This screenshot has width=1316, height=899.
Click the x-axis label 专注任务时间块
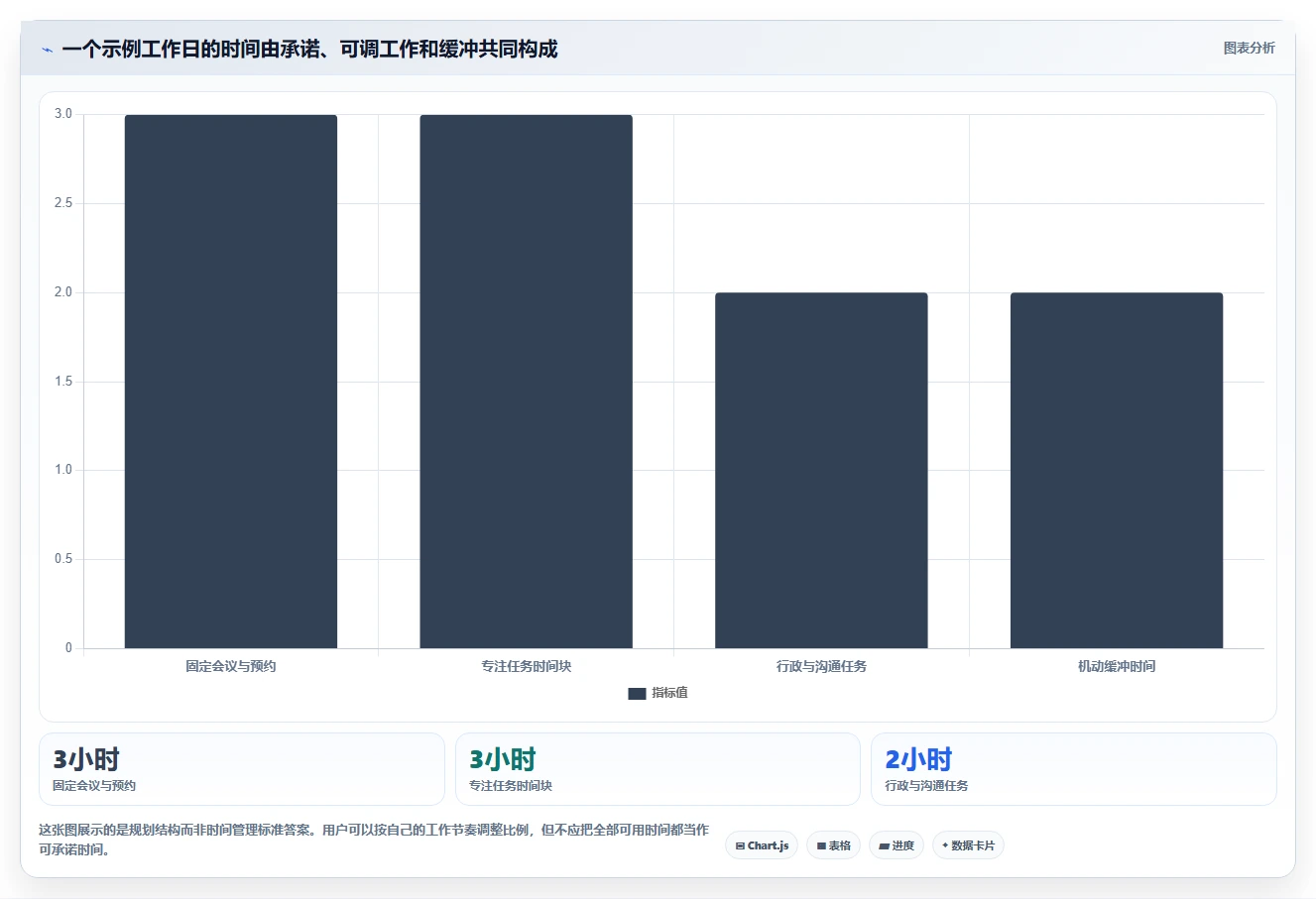pyautogui.click(x=527, y=666)
